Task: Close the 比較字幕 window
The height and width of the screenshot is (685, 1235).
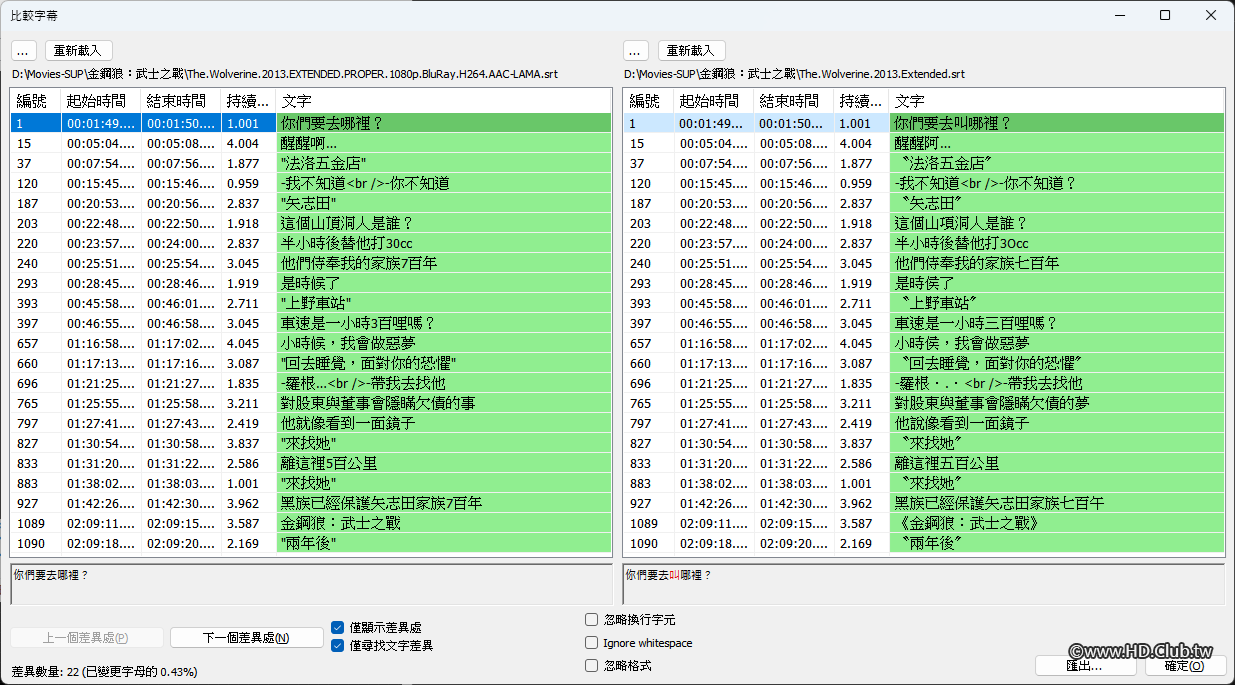Action: [x=1211, y=15]
